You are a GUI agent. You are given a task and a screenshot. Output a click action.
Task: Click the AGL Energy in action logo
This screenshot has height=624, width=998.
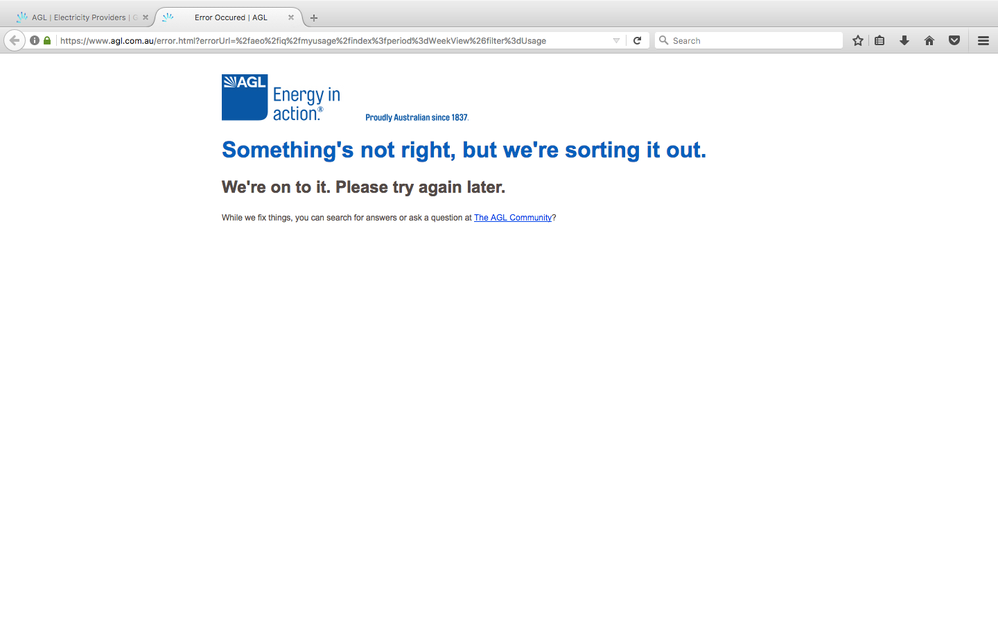pos(281,97)
